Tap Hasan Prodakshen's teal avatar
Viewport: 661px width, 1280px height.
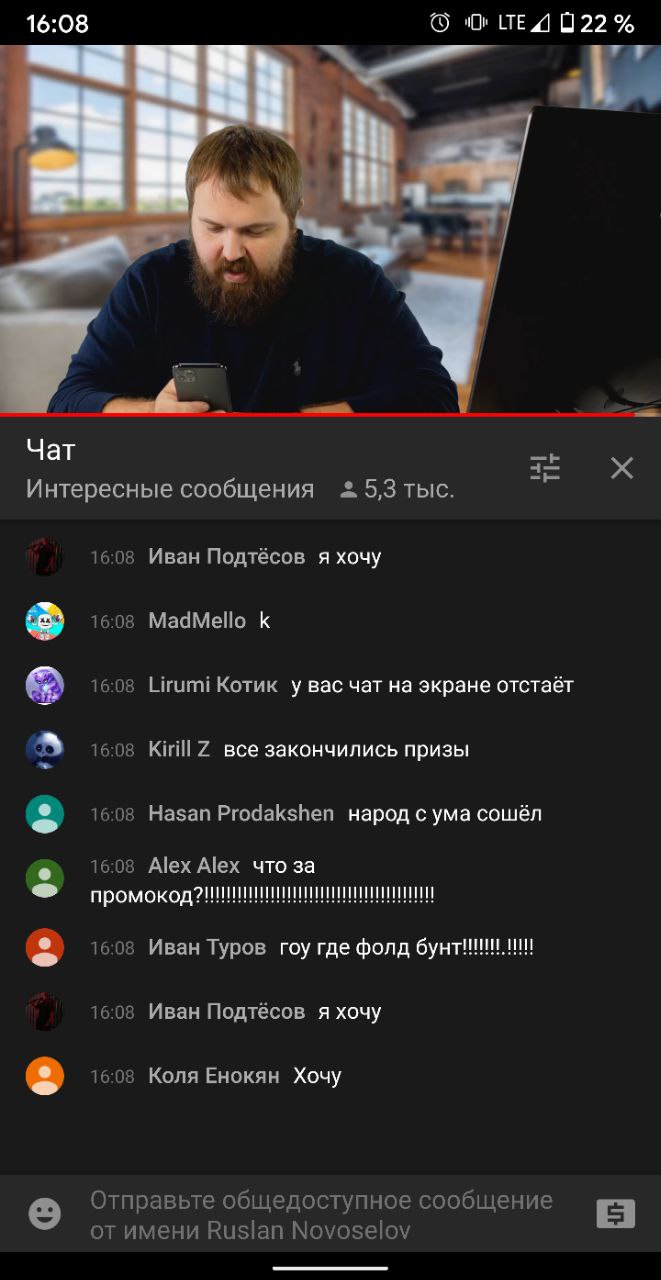45,814
